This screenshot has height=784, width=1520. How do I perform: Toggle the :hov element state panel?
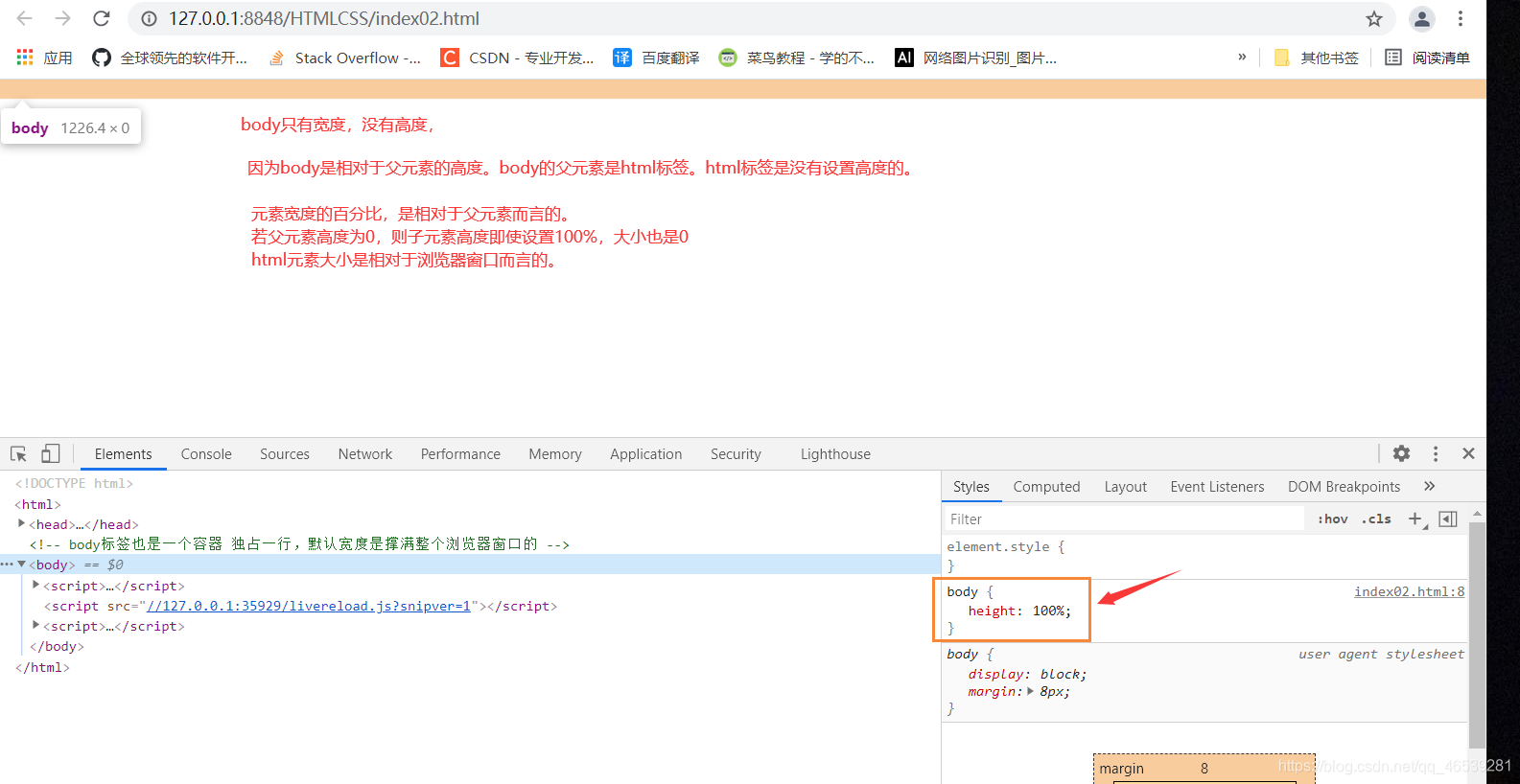point(1332,519)
